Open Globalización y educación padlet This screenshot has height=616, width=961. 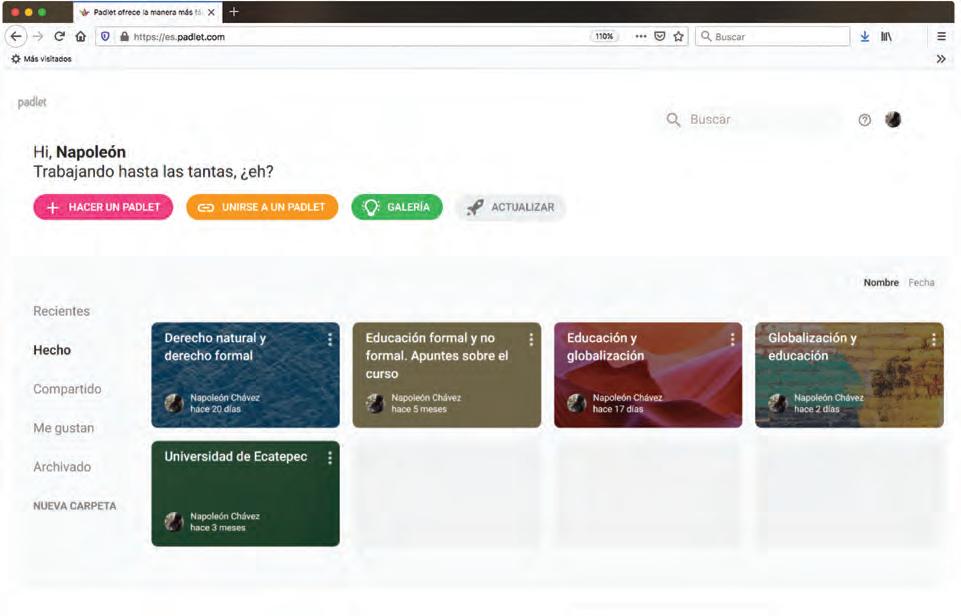pyautogui.click(x=849, y=375)
